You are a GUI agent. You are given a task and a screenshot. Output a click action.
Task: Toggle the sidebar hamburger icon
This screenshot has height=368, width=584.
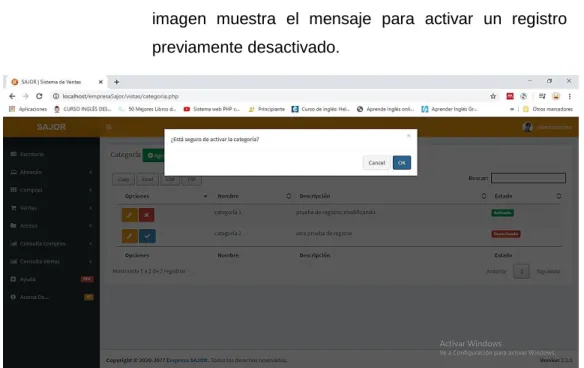click(109, 127)
